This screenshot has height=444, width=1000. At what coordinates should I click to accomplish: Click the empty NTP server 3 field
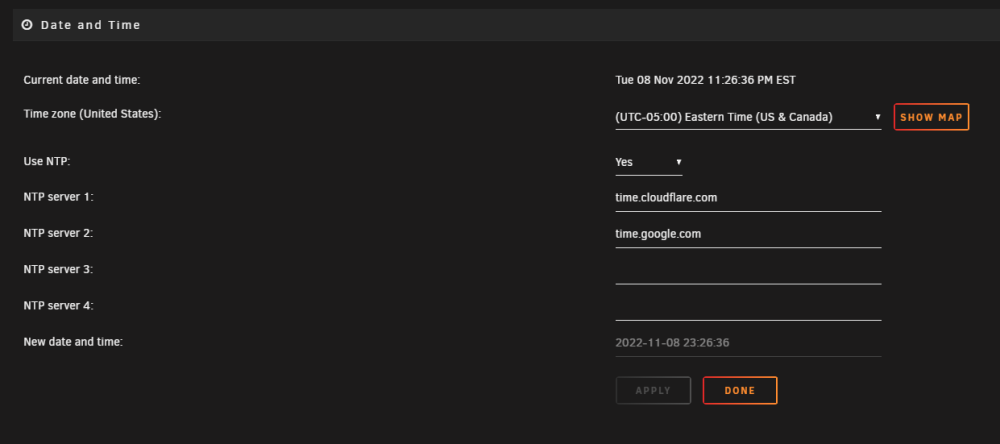point(748,271)
